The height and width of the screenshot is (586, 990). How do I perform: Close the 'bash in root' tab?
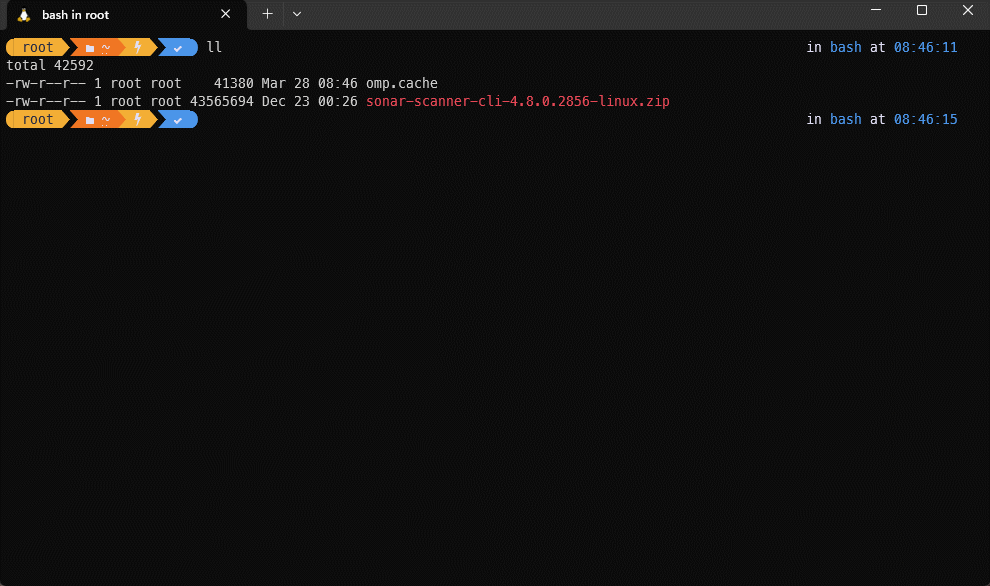[x=225, y=14]
